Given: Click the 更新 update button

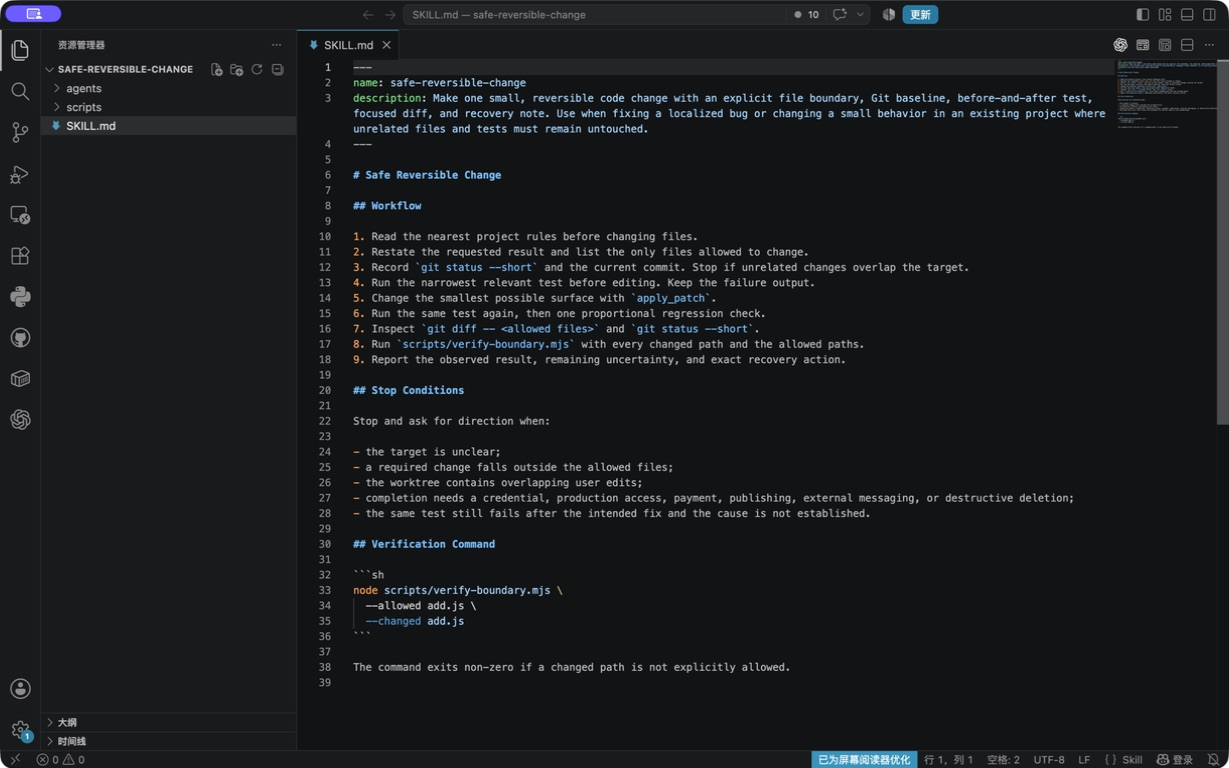Looking at the screenshot, I should pos(920,15).
